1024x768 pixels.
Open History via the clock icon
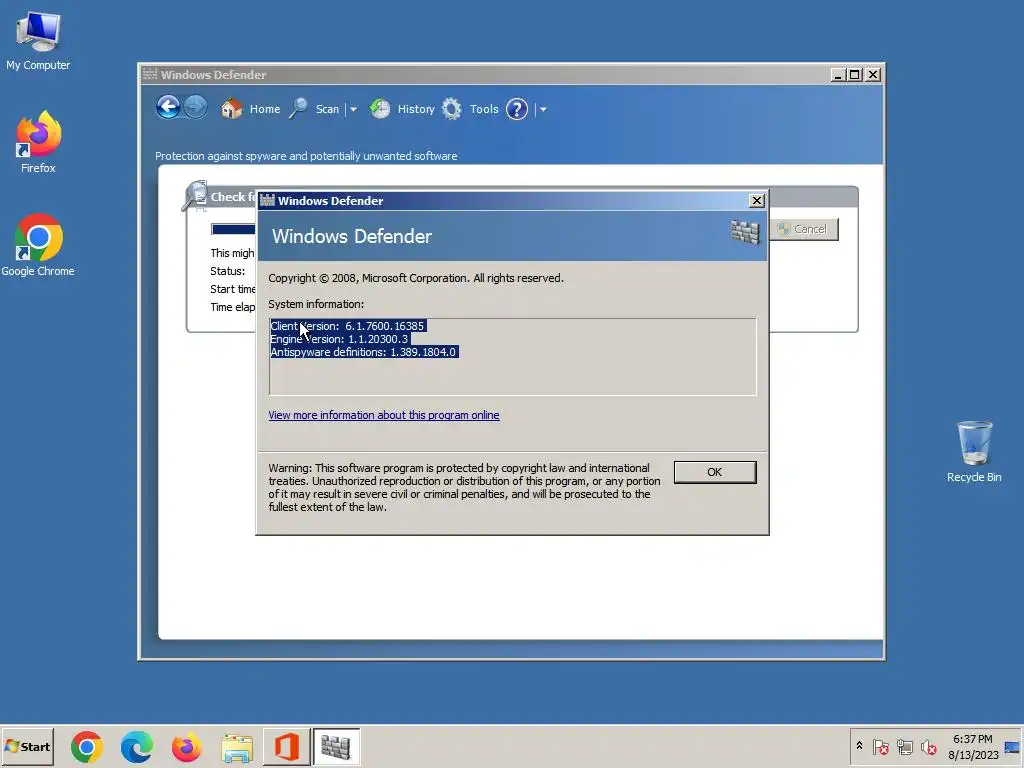[x=379, y=108]
